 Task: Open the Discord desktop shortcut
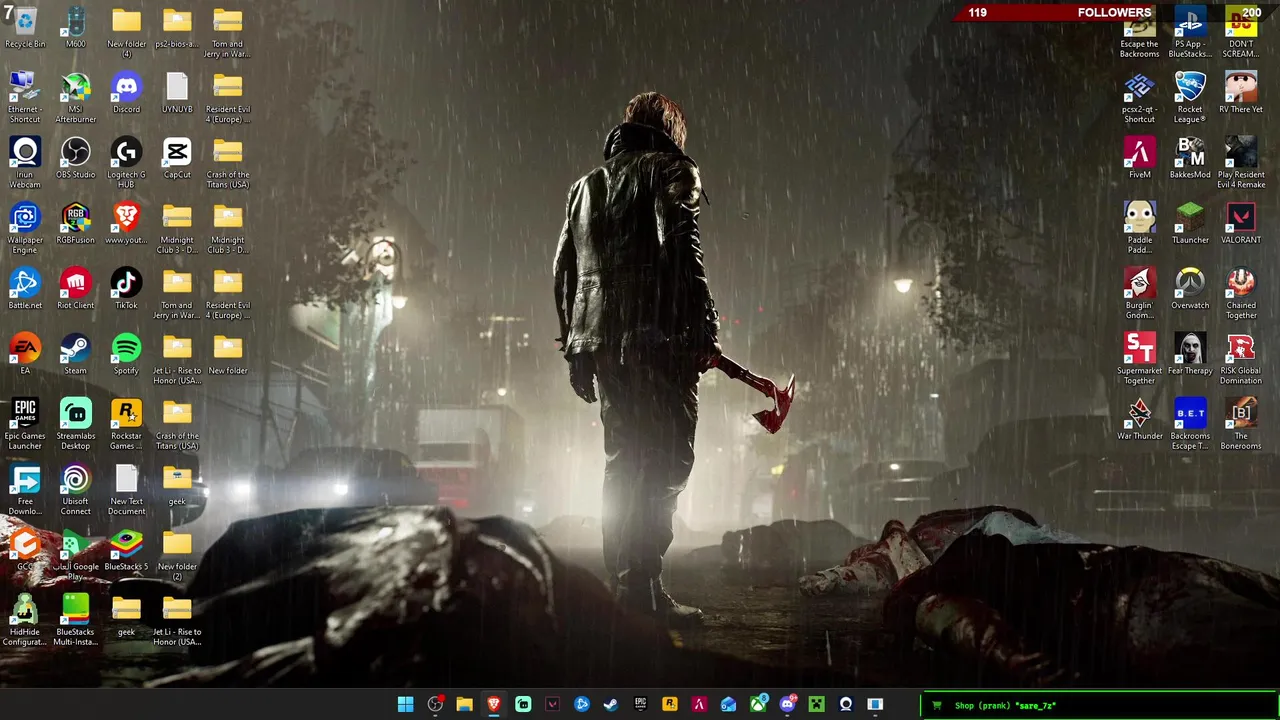[x=126, y=92]
